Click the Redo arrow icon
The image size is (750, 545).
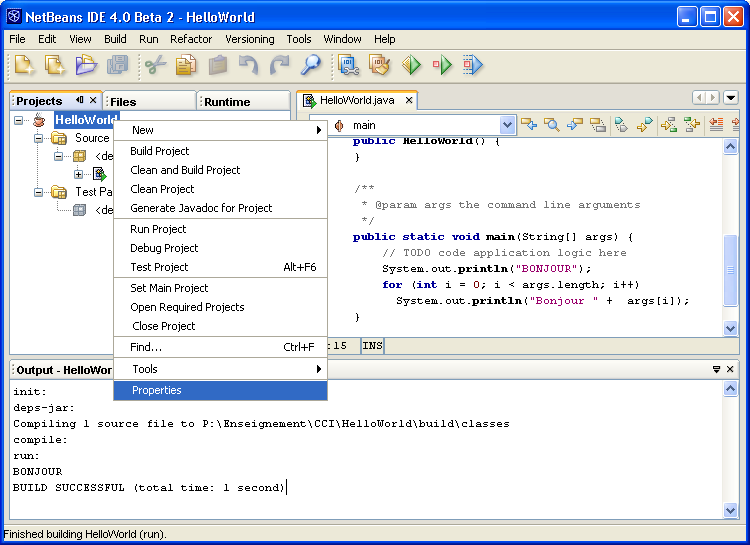(x=279, y=65)
